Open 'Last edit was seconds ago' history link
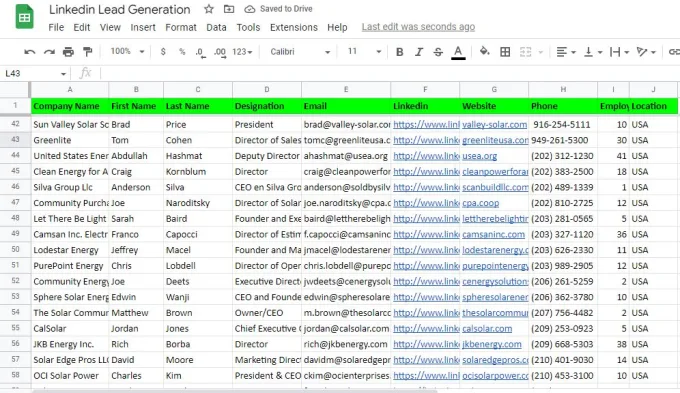The height and width of the screenshot is (393, 680). (418, 27)
